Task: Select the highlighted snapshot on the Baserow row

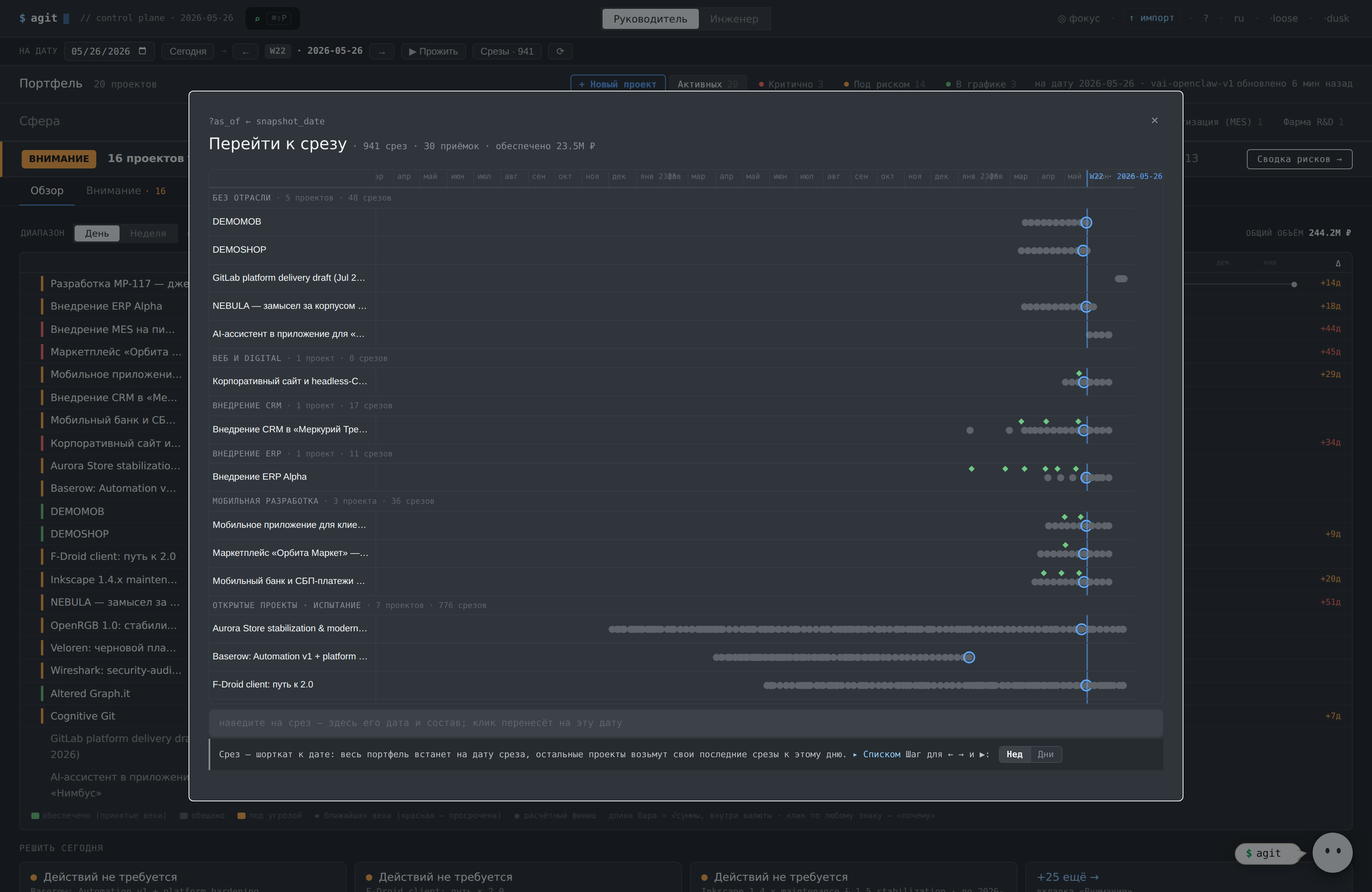Action: coord(969,657)
